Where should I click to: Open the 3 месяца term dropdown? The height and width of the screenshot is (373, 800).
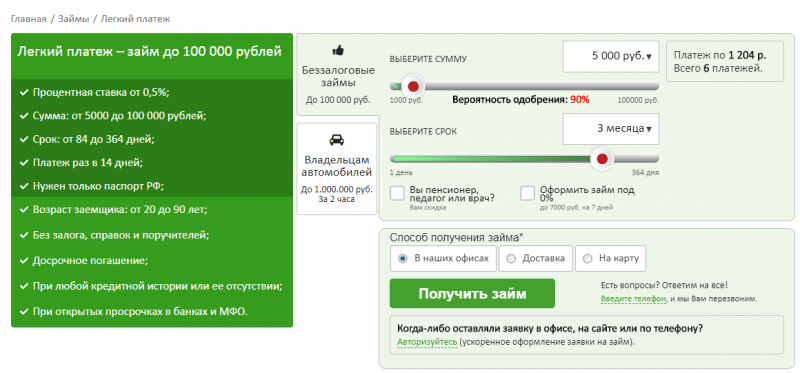pyautogui.click(x=611, y=129)
